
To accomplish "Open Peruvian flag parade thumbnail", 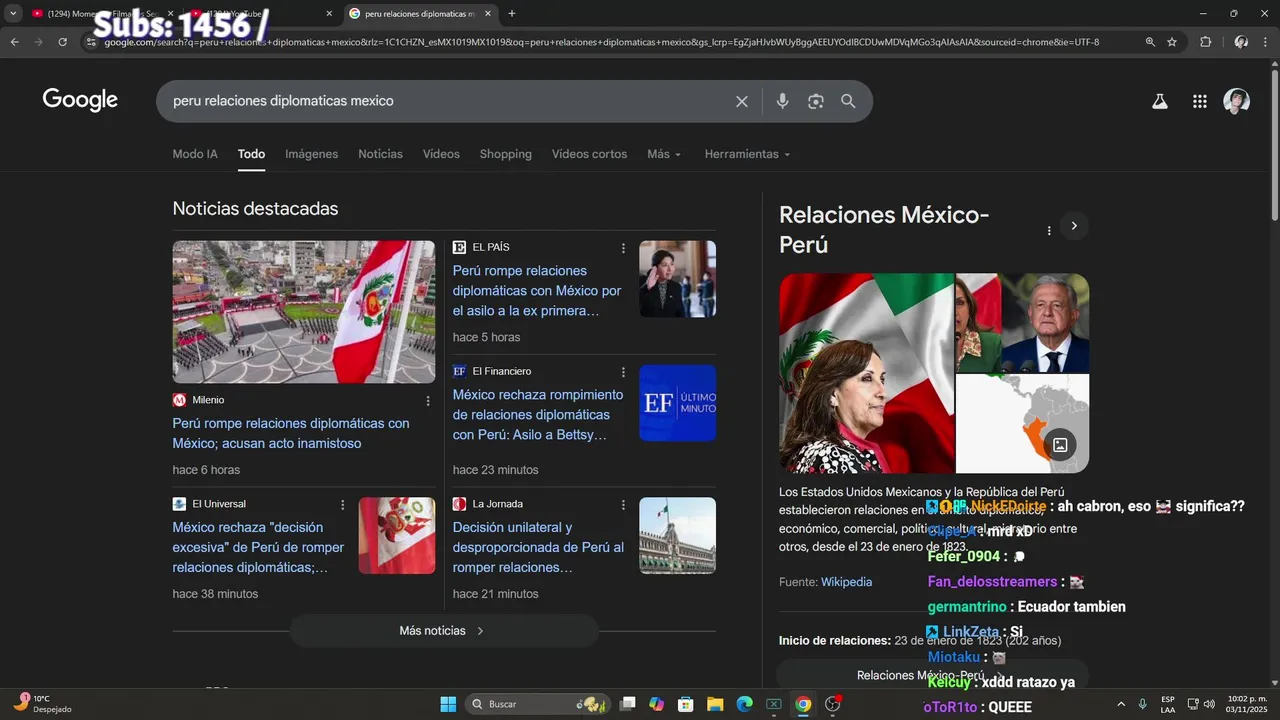I will (x=304, y=312).
